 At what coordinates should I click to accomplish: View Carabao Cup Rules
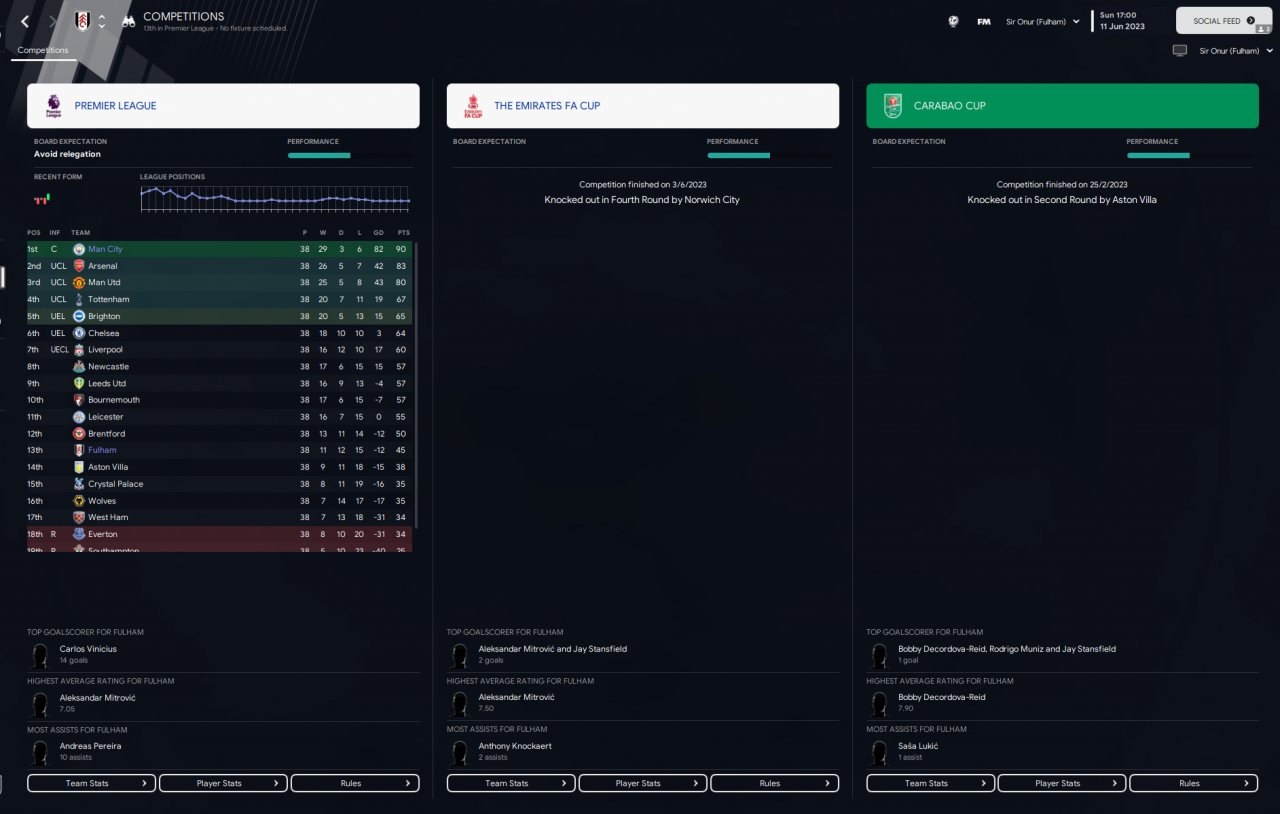(x=1194, y=783)
